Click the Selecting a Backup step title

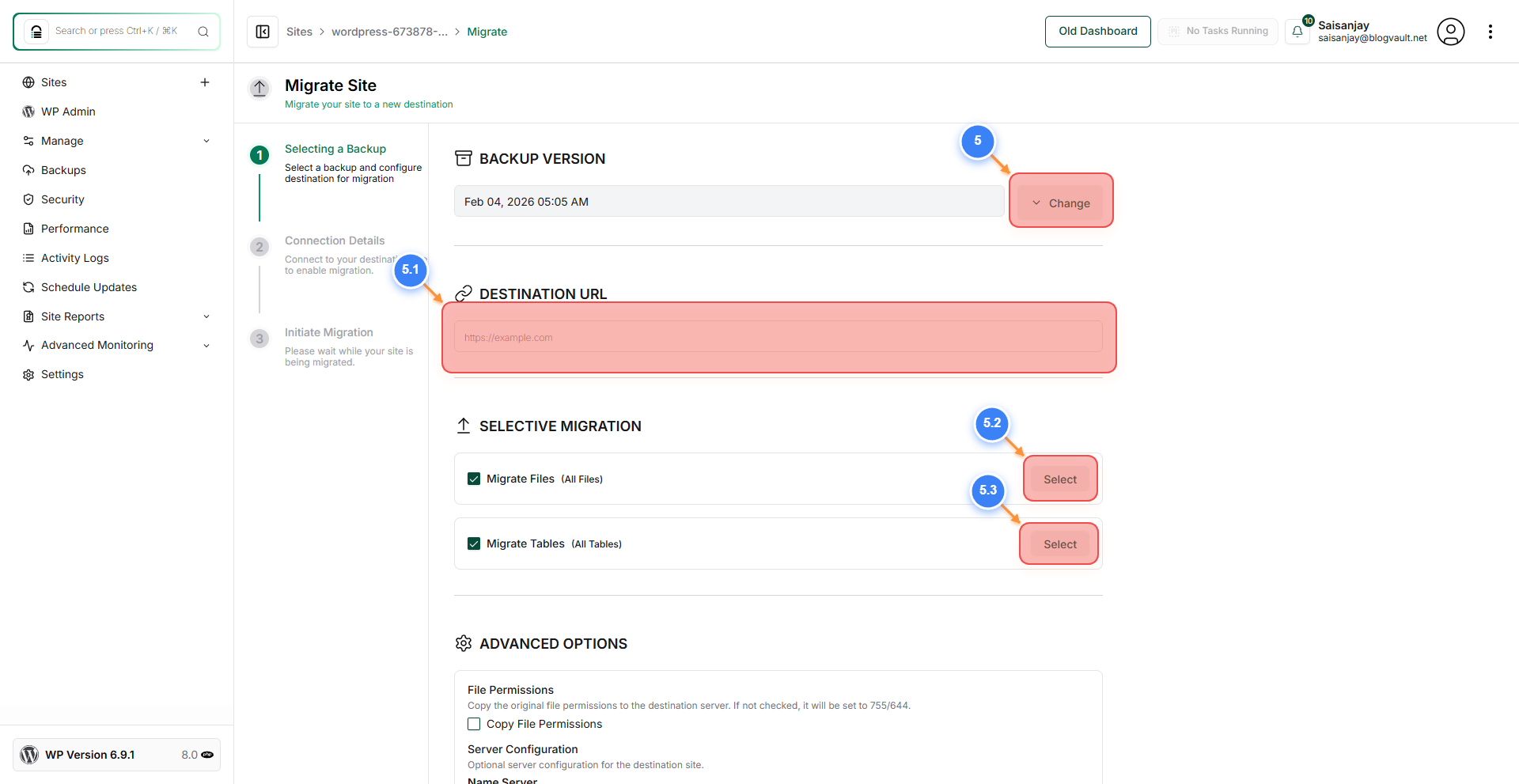pos(335,149)
